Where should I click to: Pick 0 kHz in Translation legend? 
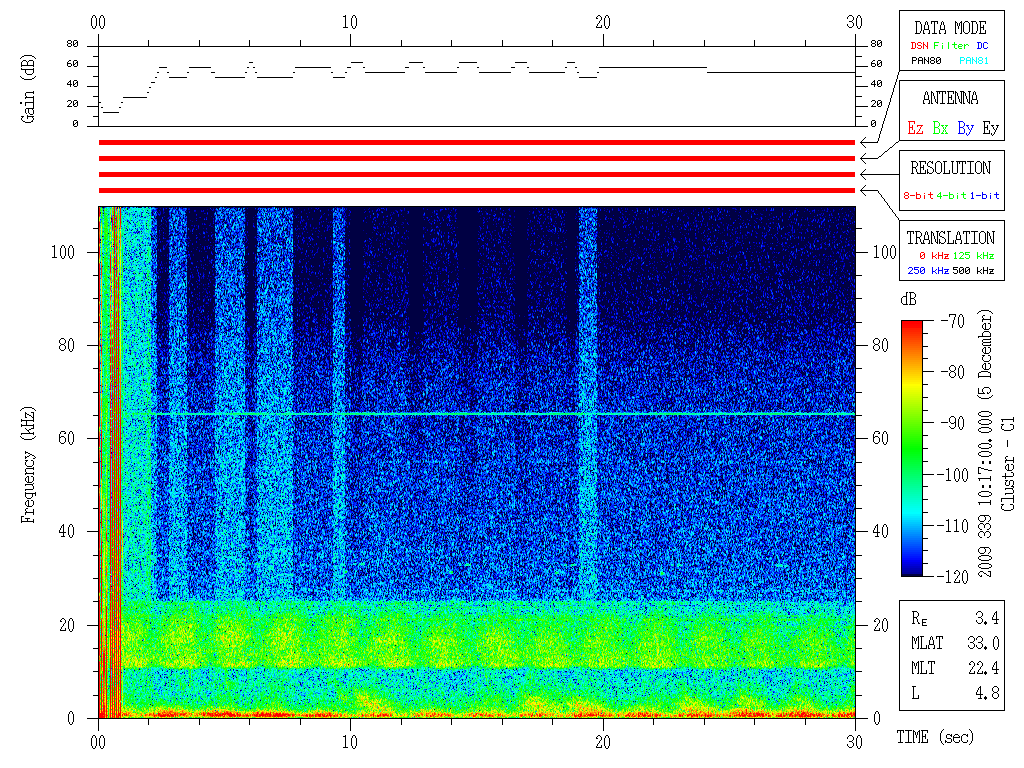[932, 256]
